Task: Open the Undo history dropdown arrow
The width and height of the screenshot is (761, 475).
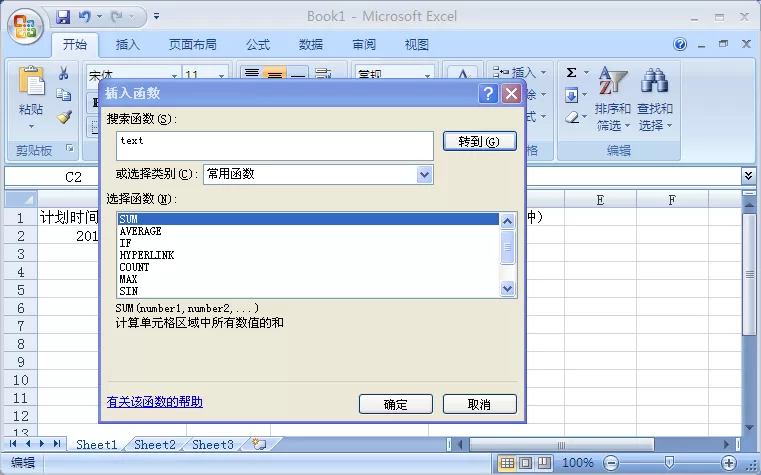Action: coord(99,16)
